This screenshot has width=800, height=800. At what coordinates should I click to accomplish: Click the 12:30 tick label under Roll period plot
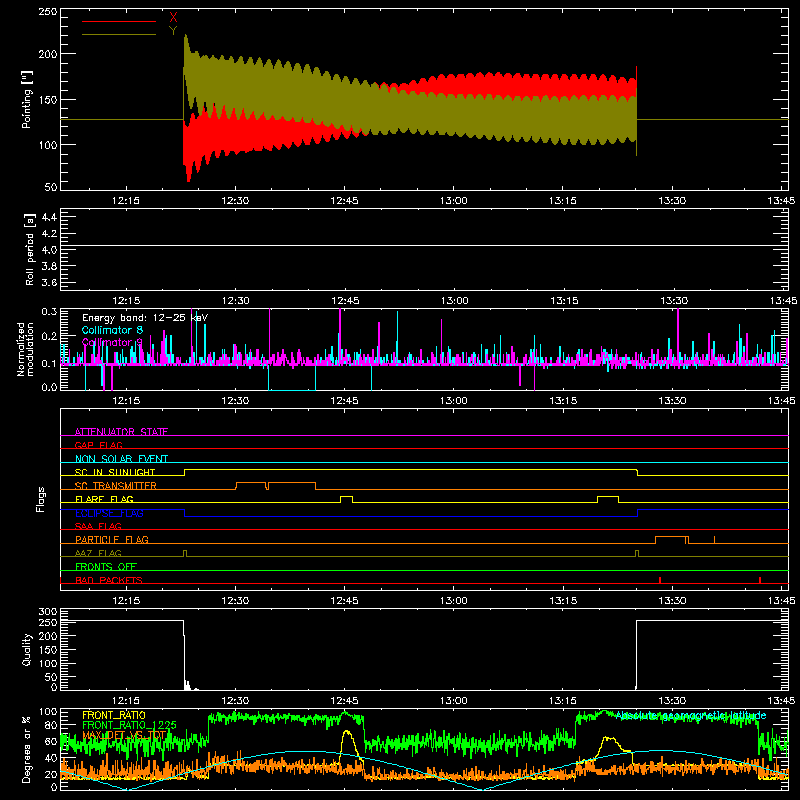[236, 301]
